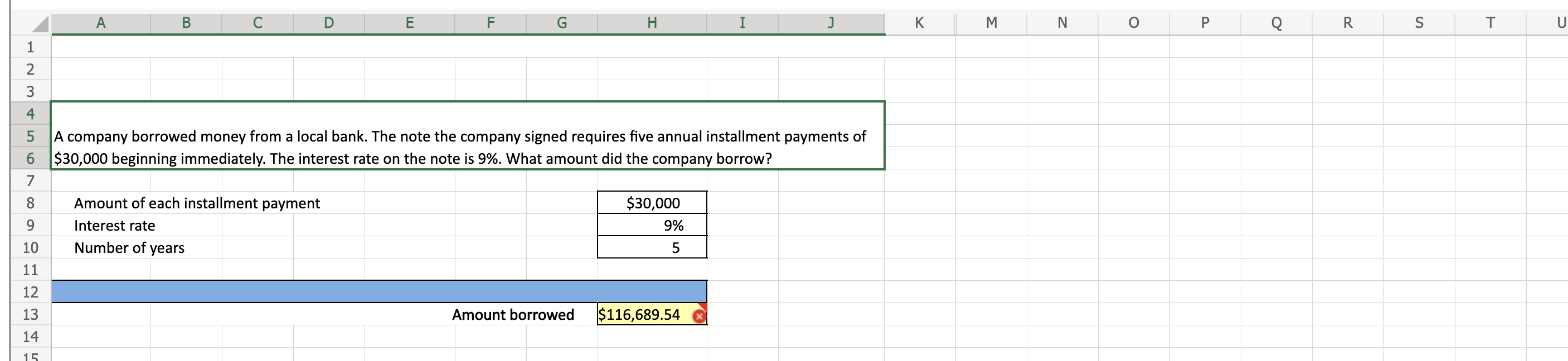This screenshot has height=361, width=1568.
Task: Select column F header
Action: pos(491,23)
